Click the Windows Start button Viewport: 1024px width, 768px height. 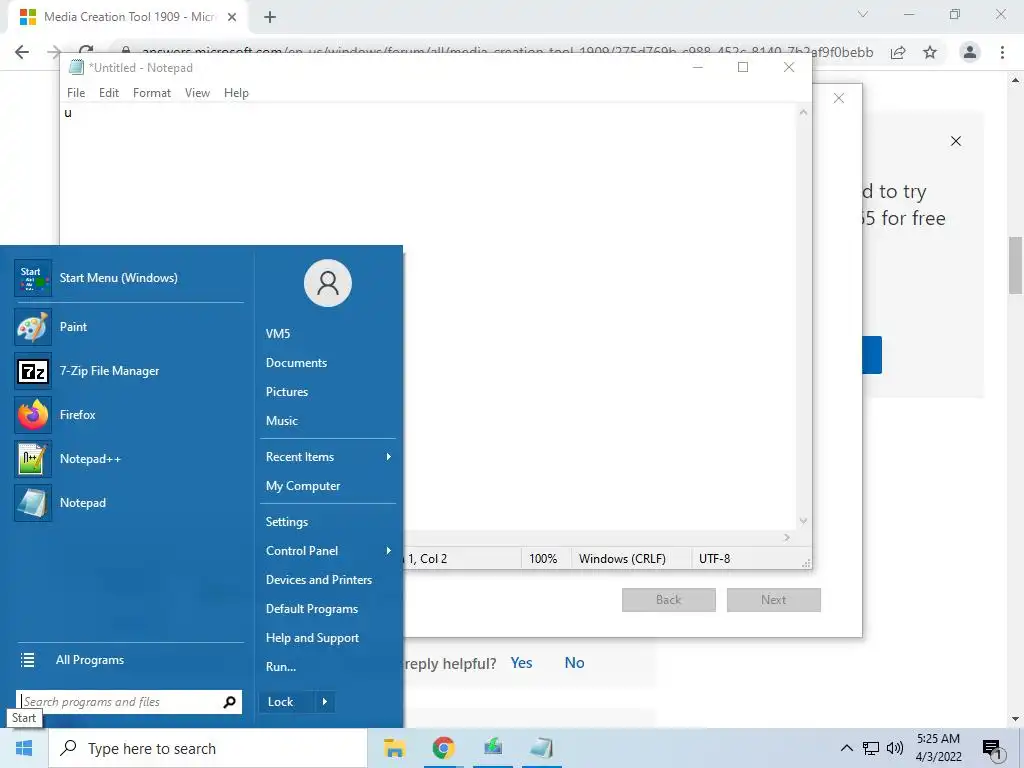point(24,748)
